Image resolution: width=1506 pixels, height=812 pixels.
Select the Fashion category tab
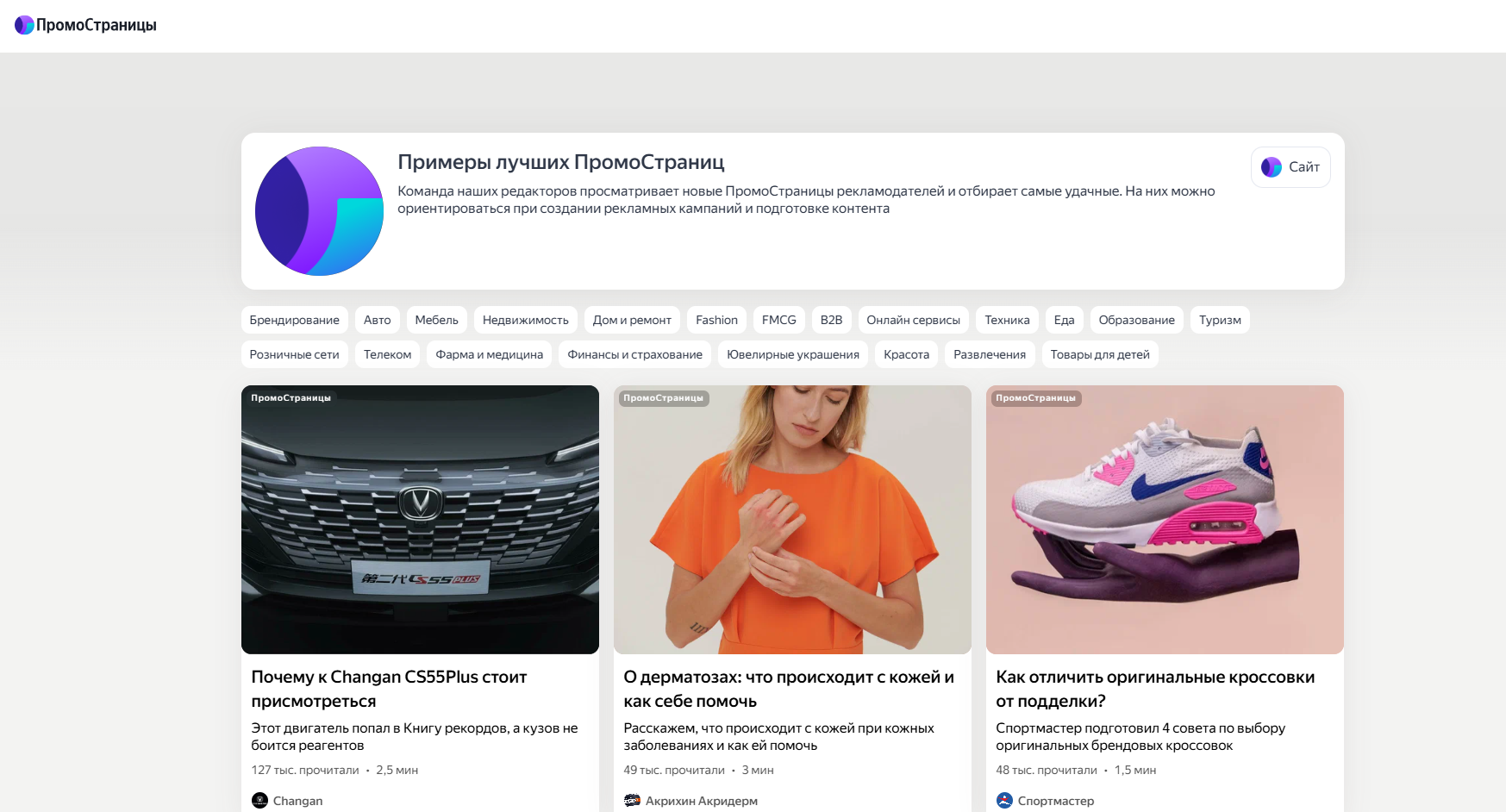(716, 320)
